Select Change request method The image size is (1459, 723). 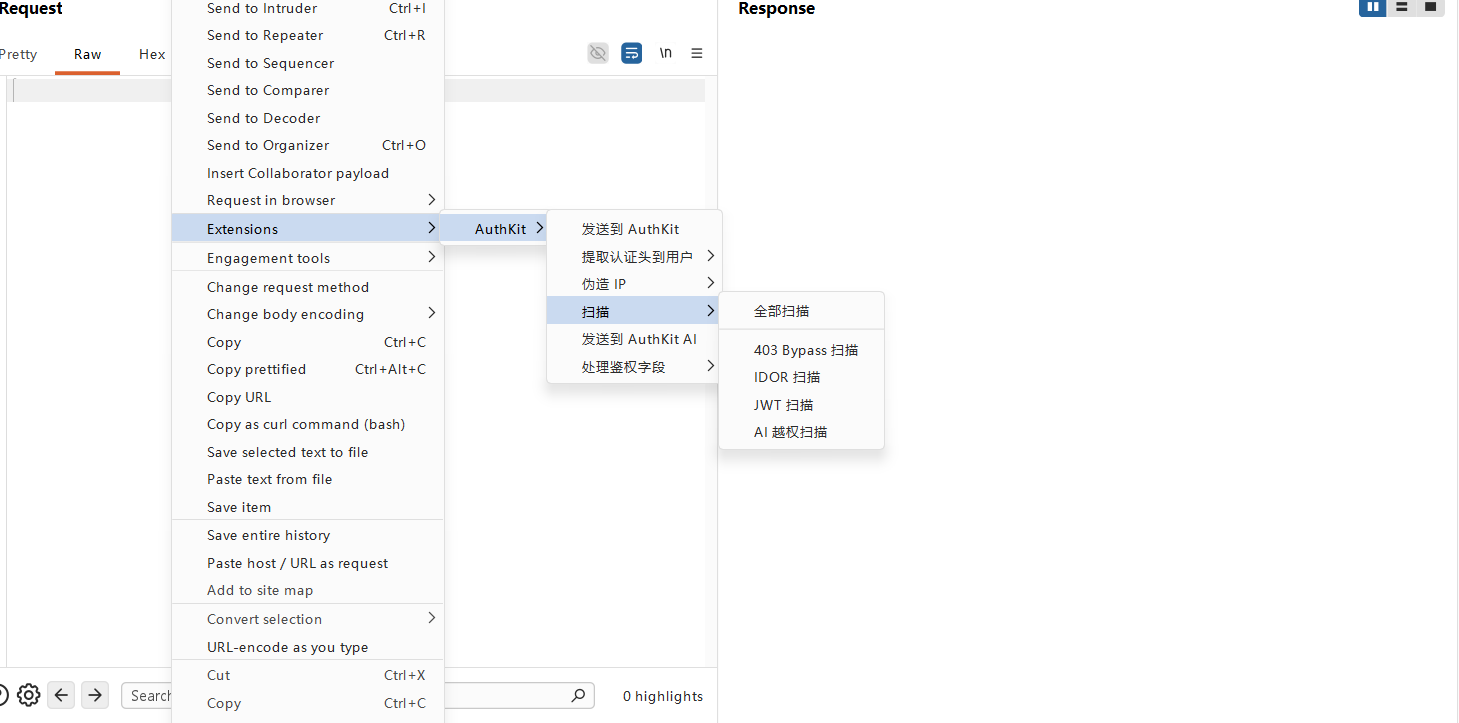tap(308, 287)
